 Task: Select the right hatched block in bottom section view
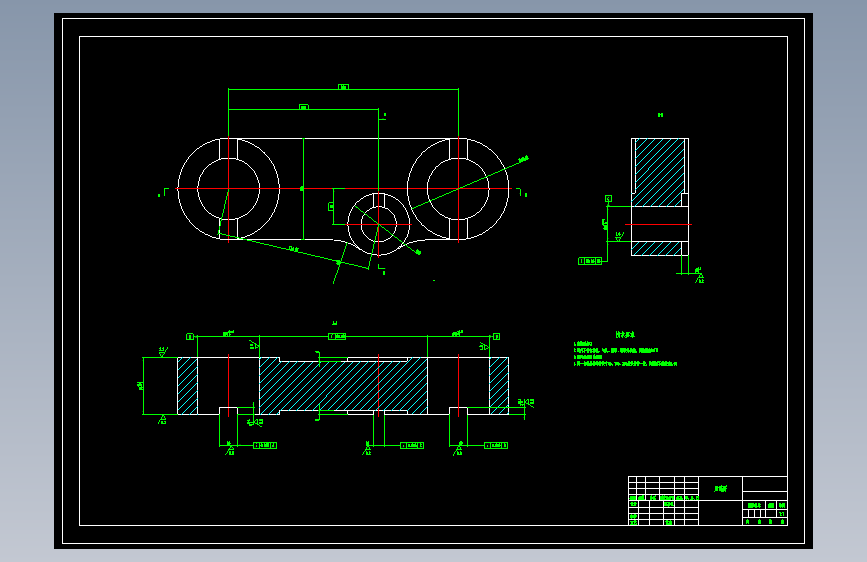tap(499, 386)
